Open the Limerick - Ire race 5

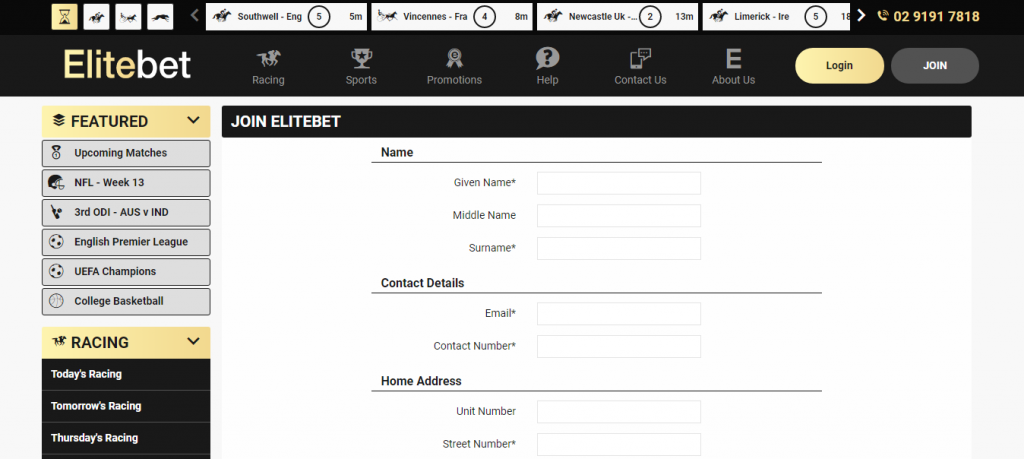(x=776, y=16)
